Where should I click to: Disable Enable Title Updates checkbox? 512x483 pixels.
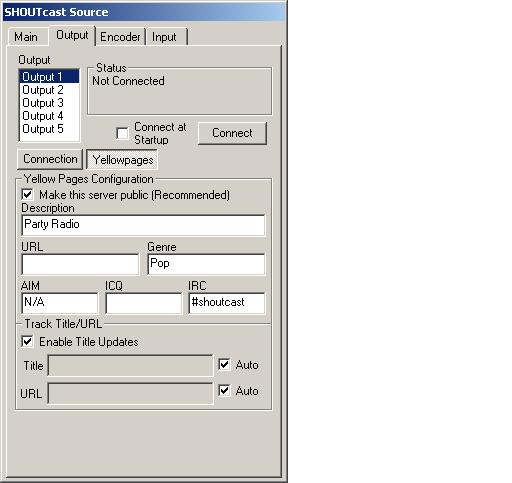27,342
